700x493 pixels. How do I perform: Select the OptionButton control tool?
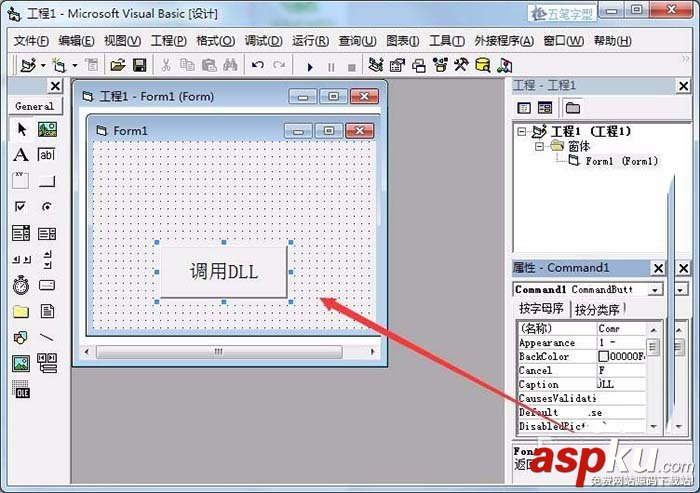(x=46, y=206)
